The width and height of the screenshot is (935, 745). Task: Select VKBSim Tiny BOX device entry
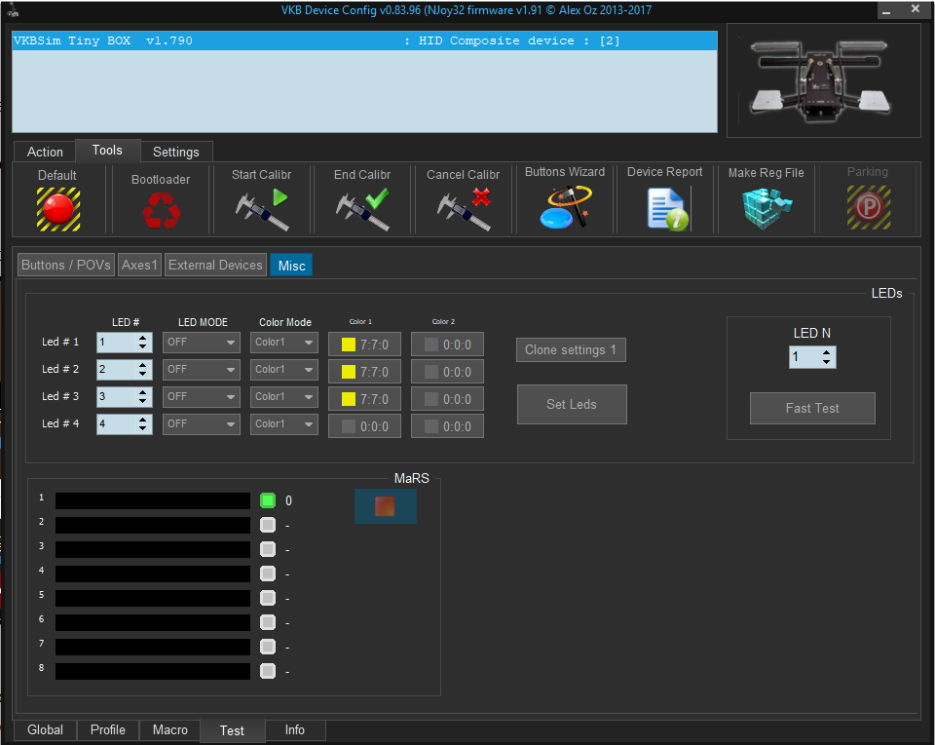click(x=364, y=41)
